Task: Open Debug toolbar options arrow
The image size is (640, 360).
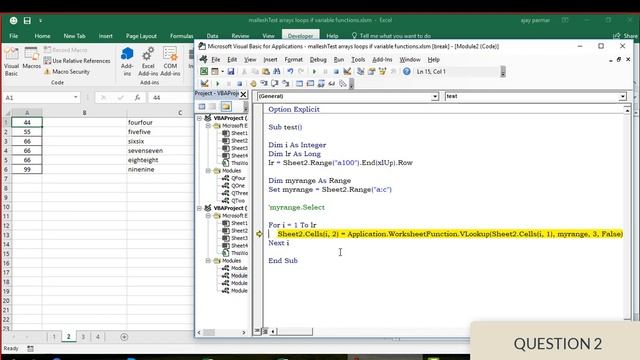Action: click(x=351, y=84)
